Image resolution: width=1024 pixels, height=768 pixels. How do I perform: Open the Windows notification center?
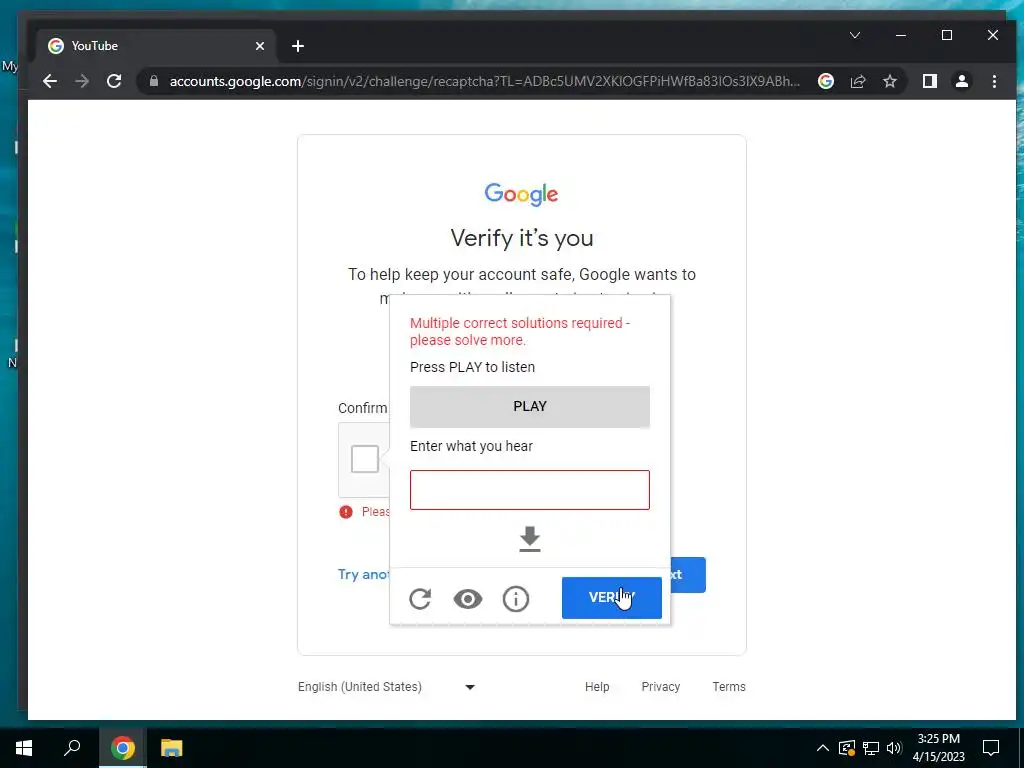[x=991, y=748]
